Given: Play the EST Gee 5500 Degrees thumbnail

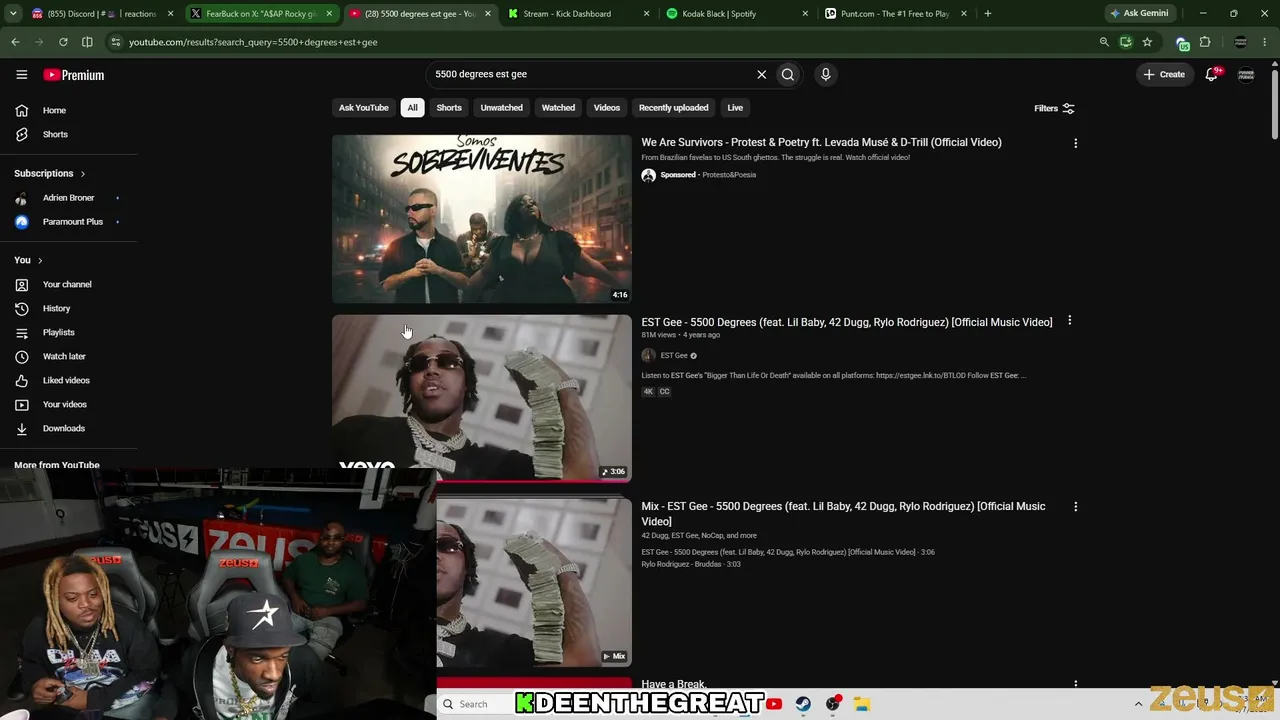Looking at the screenshot, I should tap(482, 398).
